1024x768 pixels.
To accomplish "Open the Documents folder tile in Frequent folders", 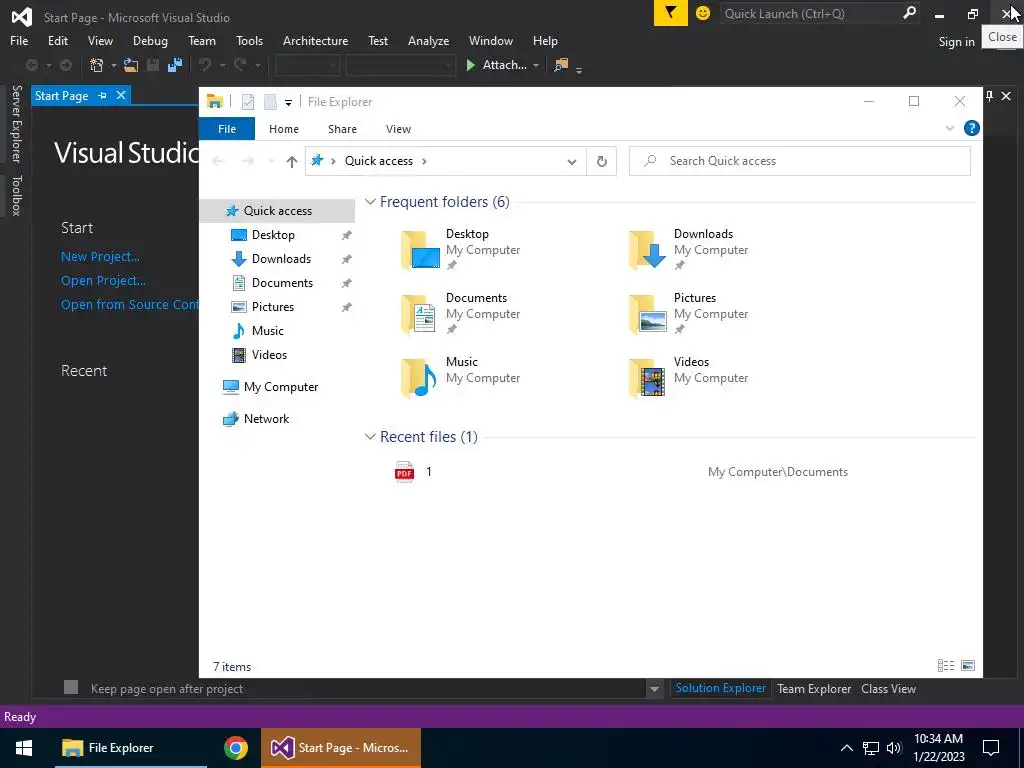I will [461, 313].
